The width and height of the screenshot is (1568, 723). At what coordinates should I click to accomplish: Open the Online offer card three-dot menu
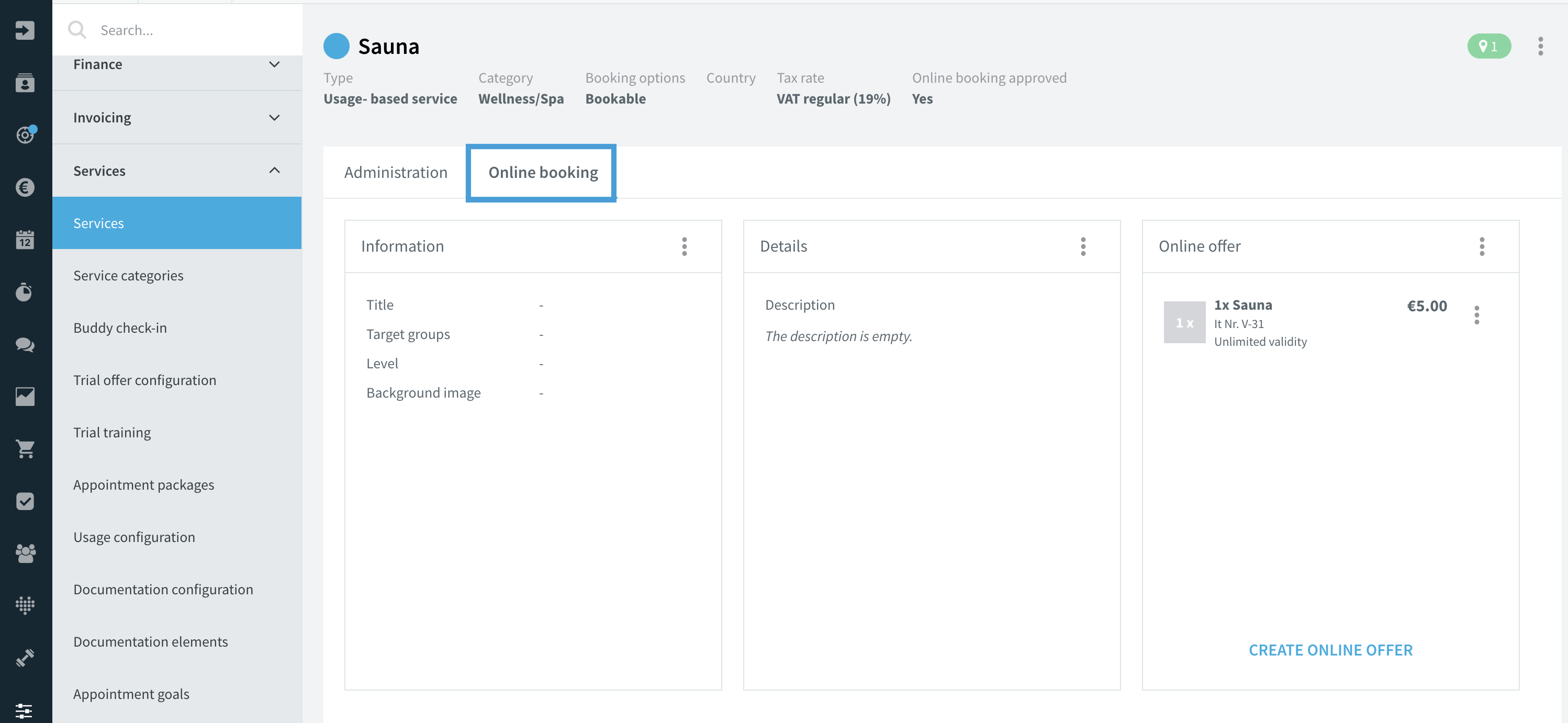coord(1482,246)
